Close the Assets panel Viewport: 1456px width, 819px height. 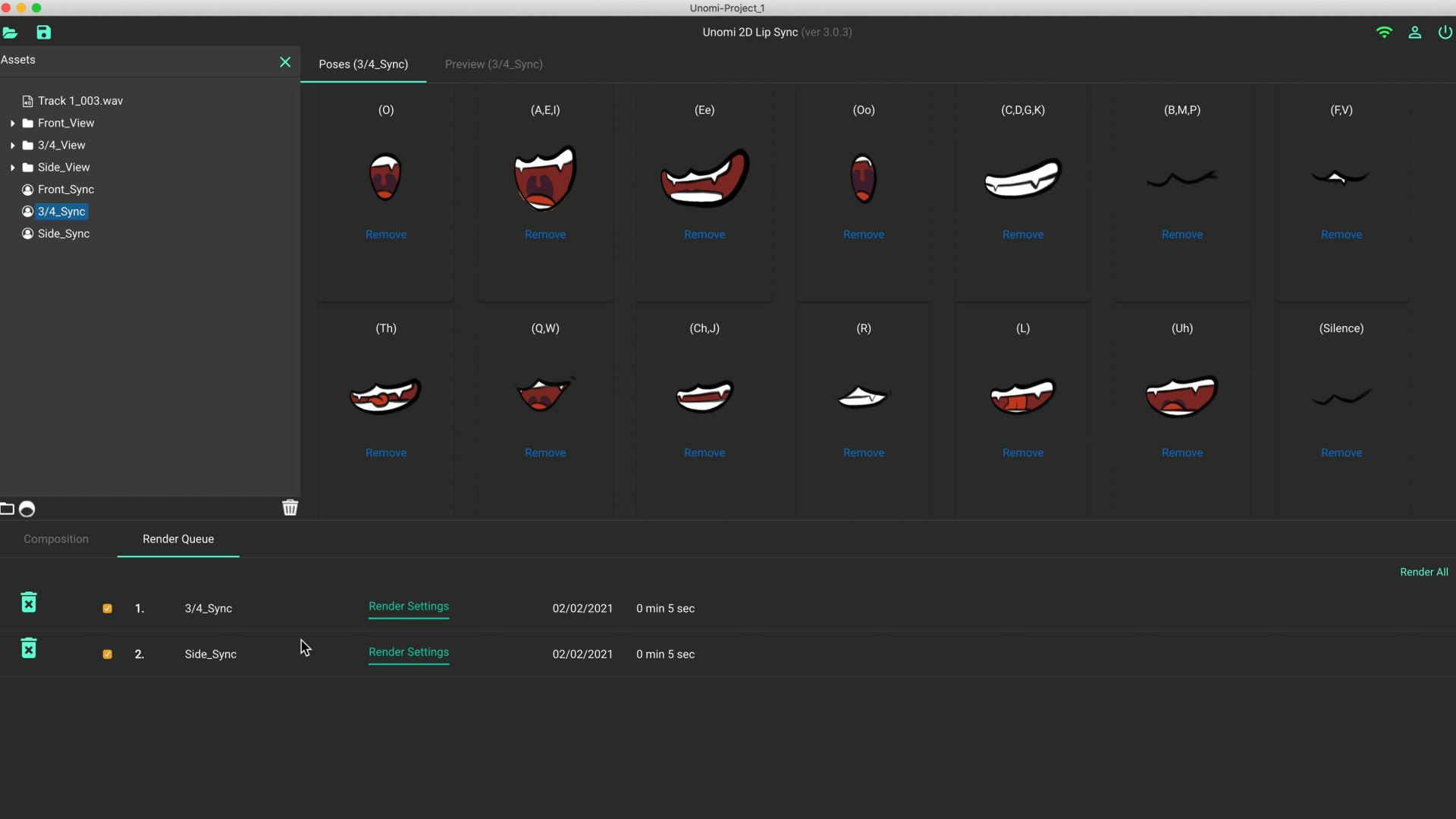(285, 62)
